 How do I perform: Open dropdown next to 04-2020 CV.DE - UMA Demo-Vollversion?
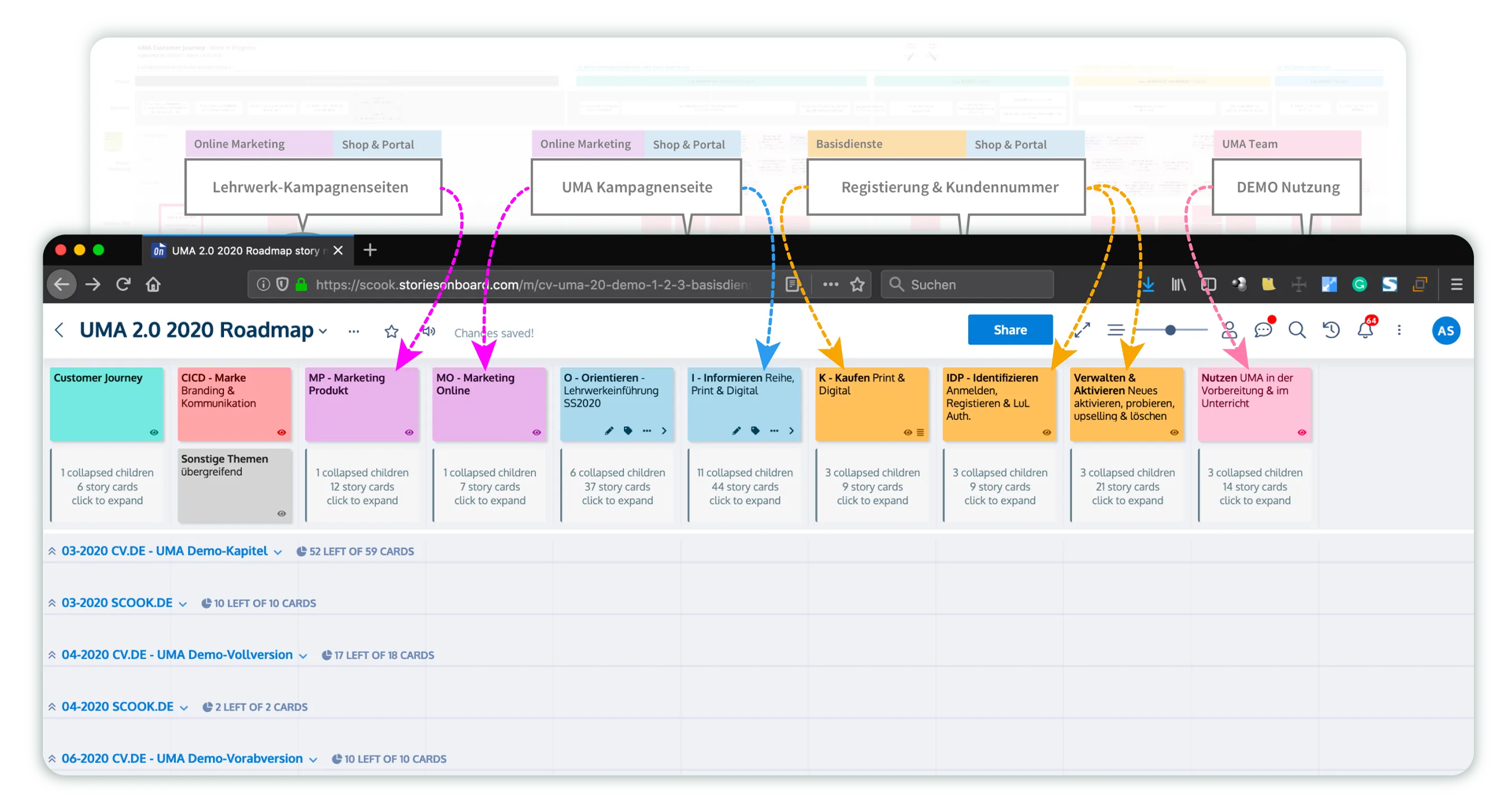(303, 656)
